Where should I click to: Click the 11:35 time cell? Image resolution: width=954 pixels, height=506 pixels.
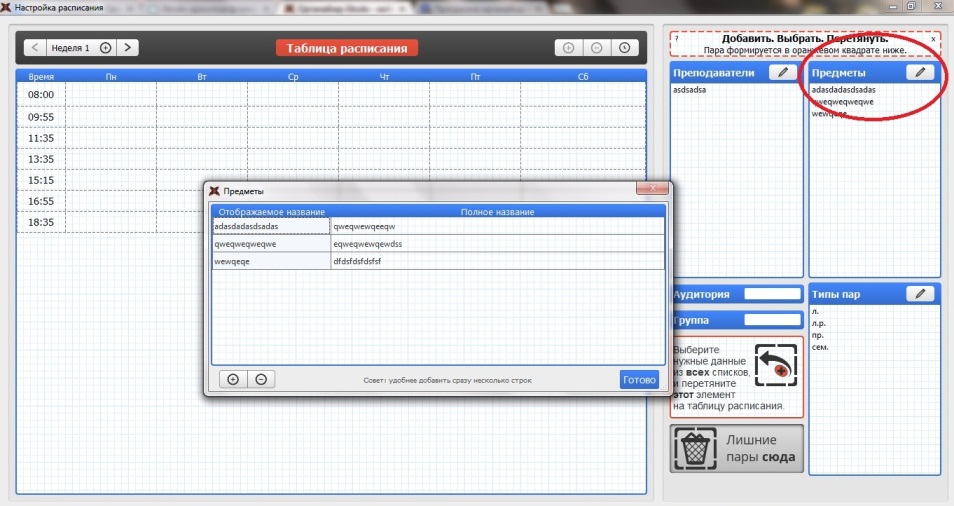click(41, 138)
